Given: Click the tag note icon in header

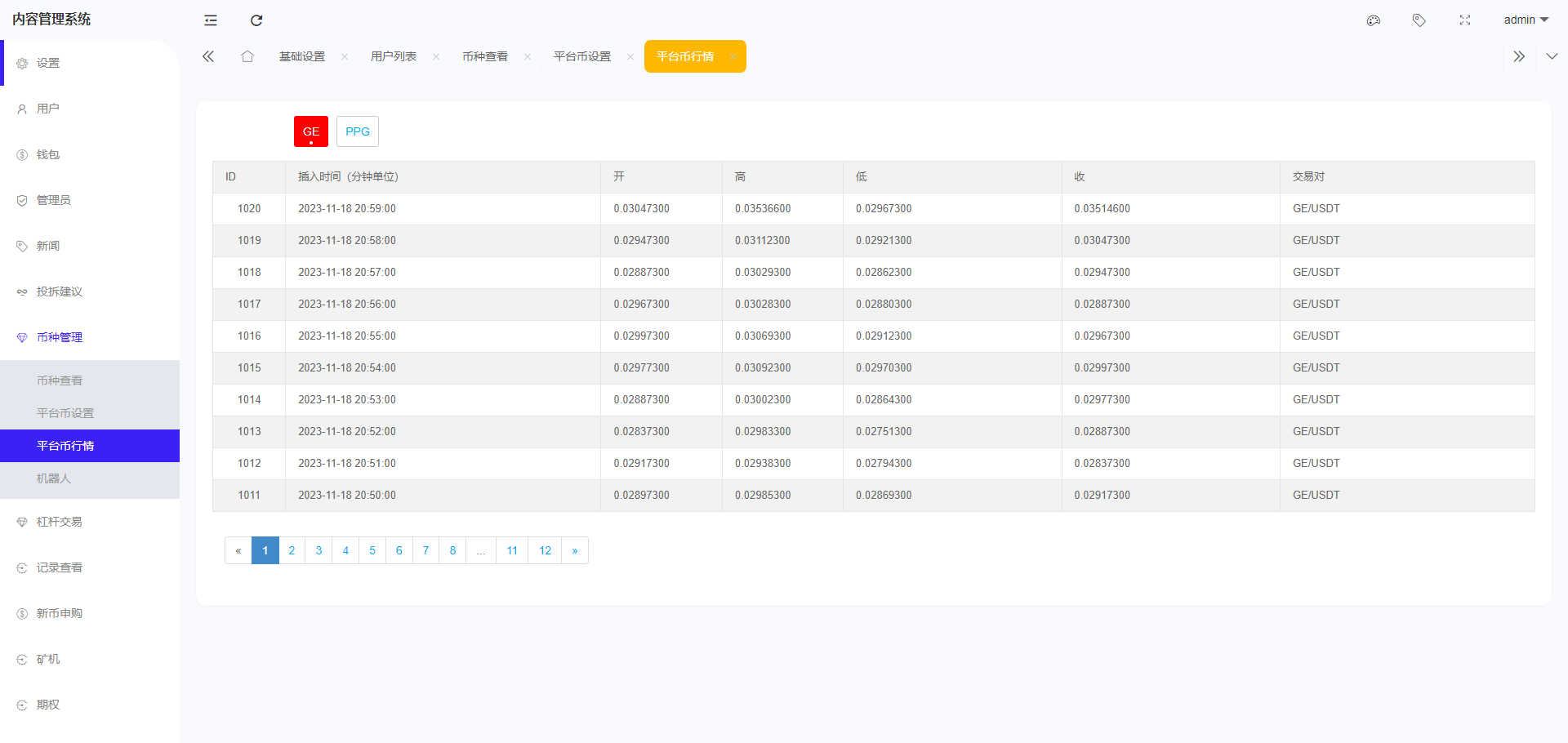Looking at the screenshot, I should (x=1419, y=20).
